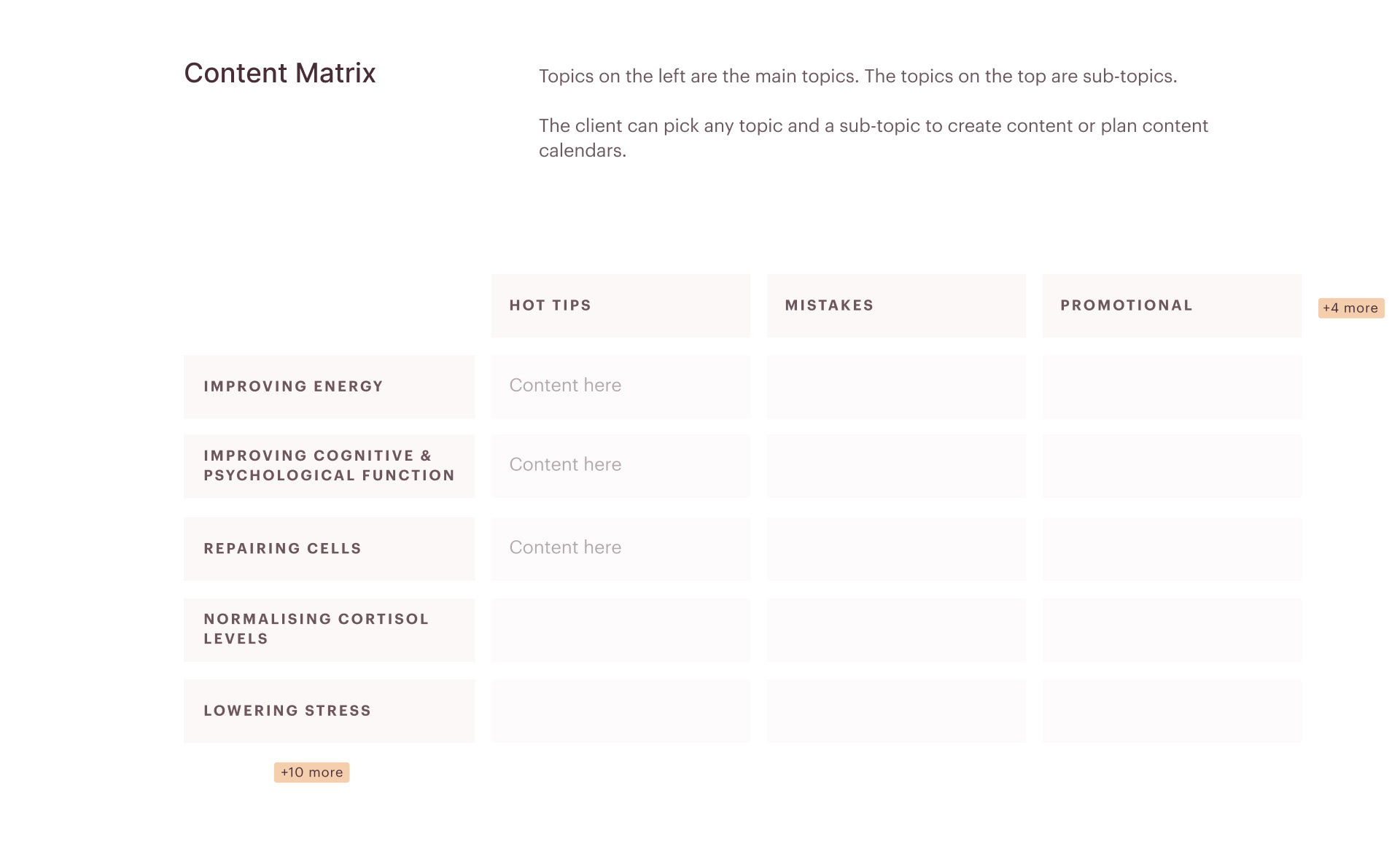
Task: Click the +4 more columns badge
Action: 1350,308
